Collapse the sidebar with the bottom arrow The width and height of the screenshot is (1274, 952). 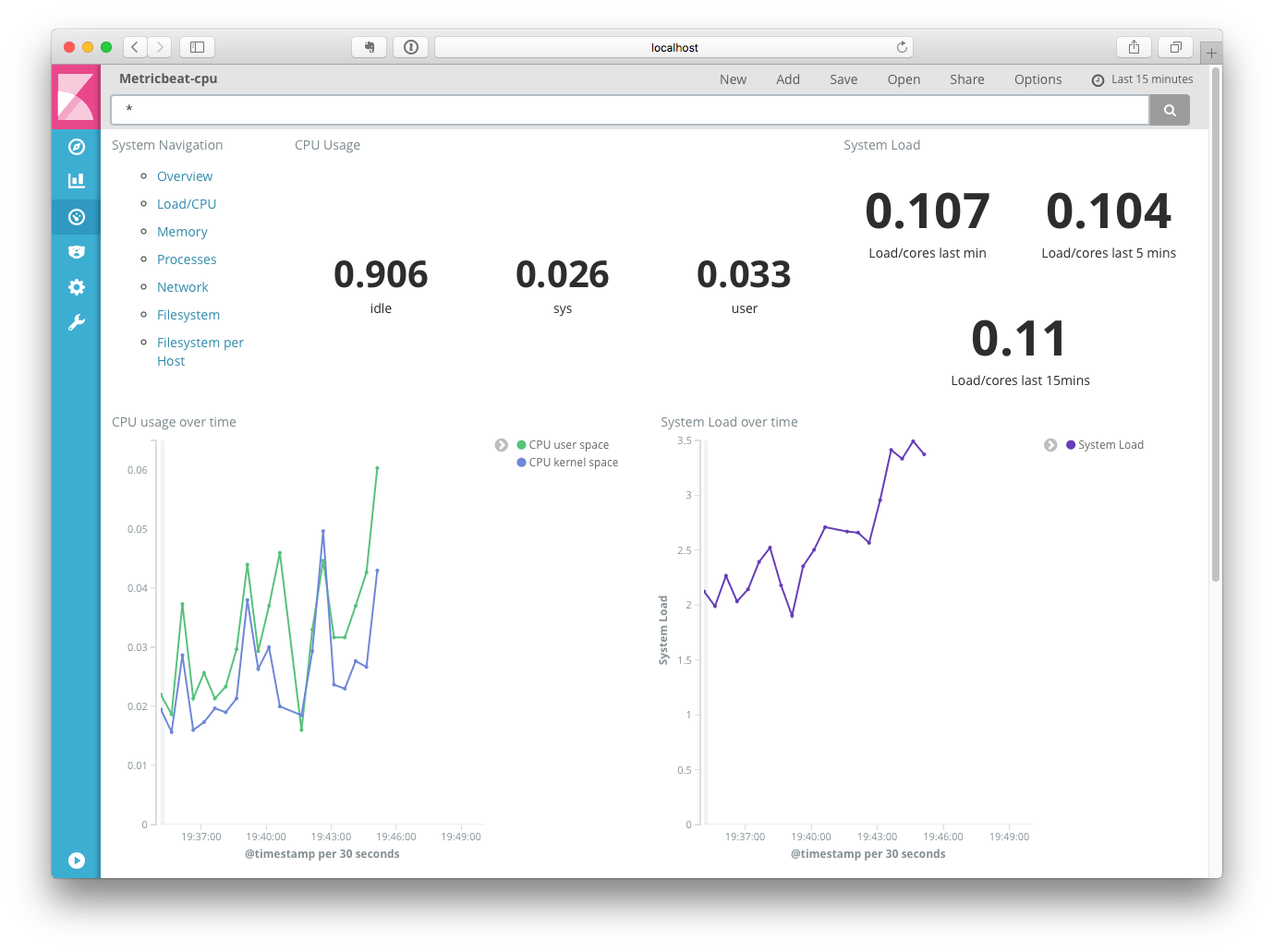coord(76,860)
